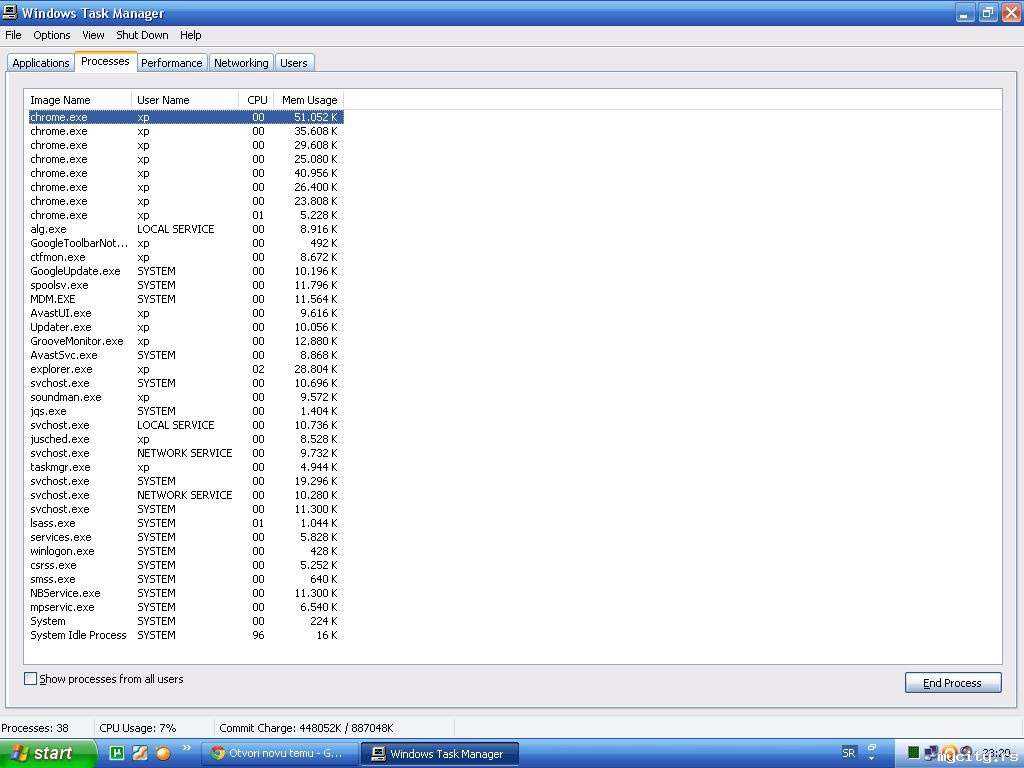The width and height of the screenshot is (1024, 768).
Task: Open the Options menu
Action: click(52, 35)
